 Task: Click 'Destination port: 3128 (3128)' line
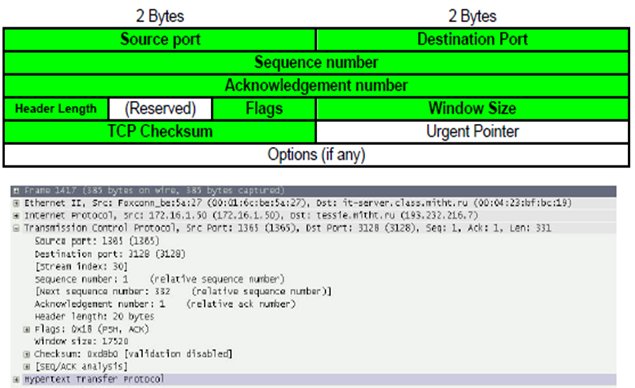tap(110, 254)
